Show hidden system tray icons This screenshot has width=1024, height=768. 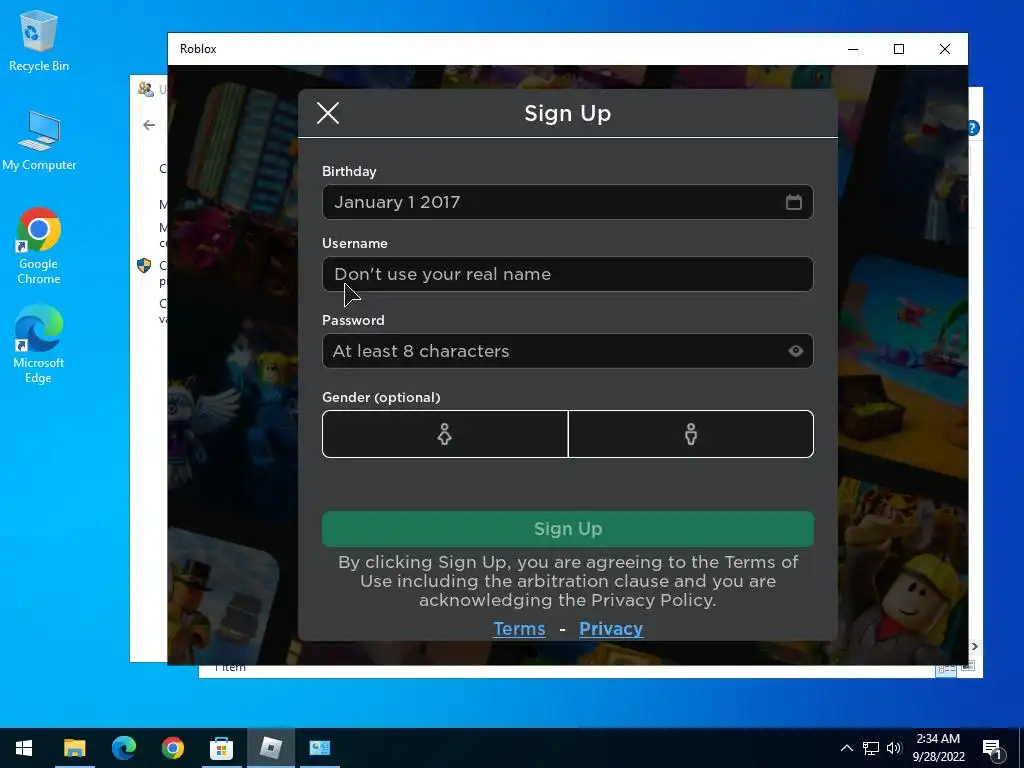point(846,748)
